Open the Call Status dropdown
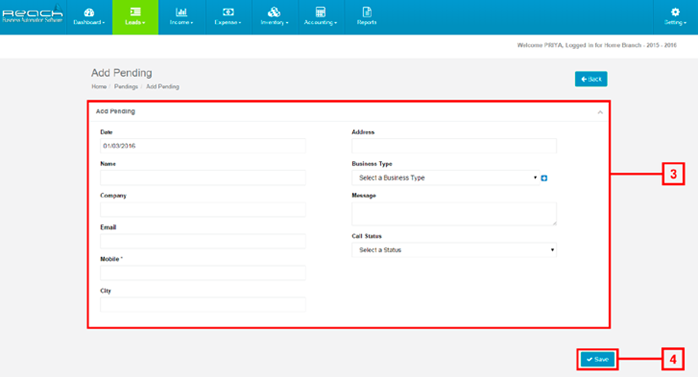The image size is (698, 377). (454, 250)
